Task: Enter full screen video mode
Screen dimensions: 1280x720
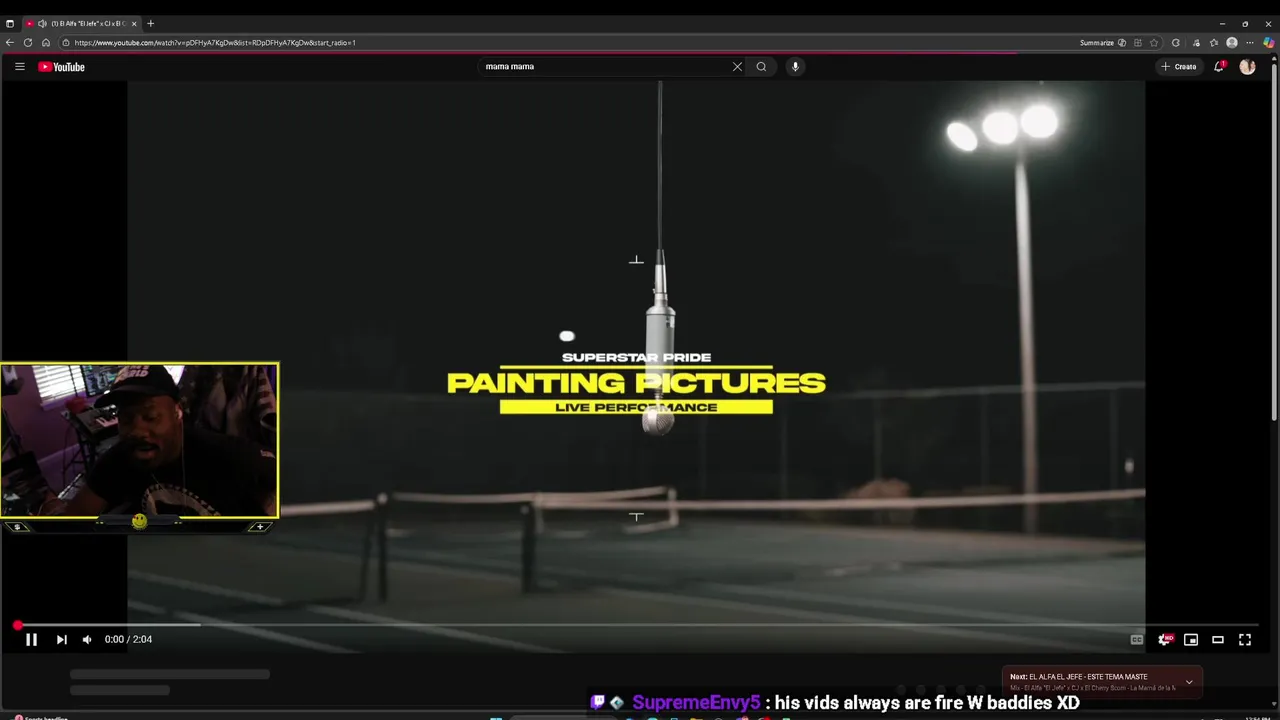Action: click(1245, 640)
